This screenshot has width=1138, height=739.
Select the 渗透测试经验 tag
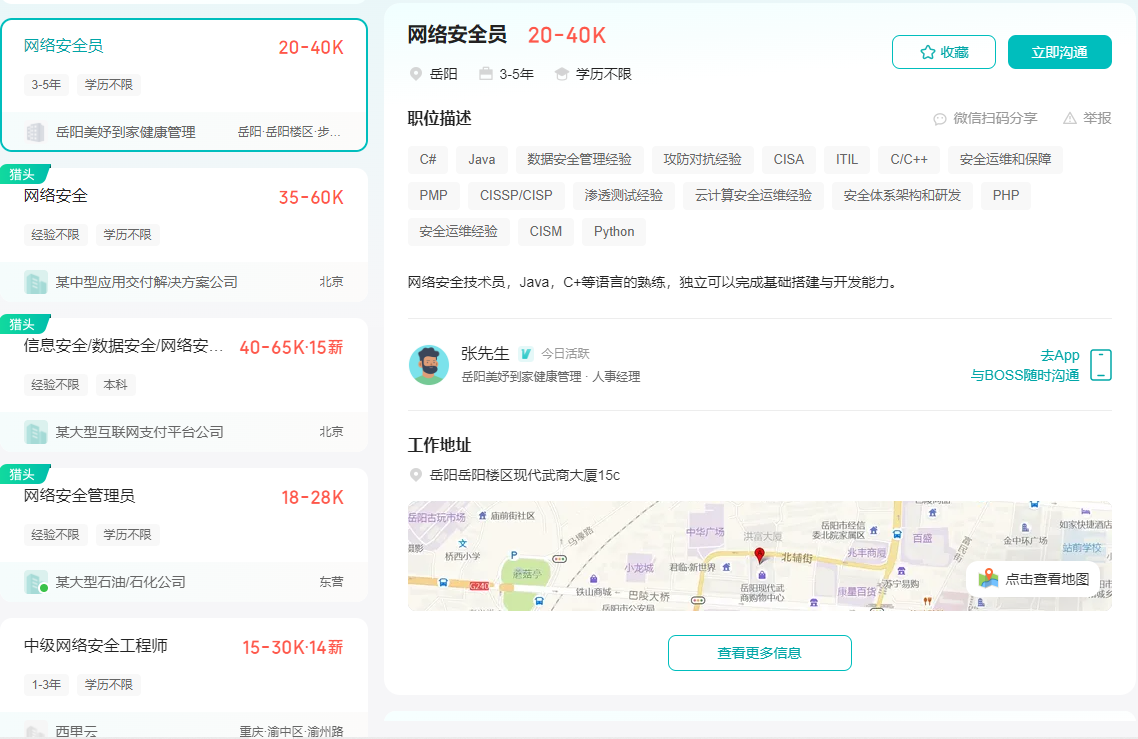click(623, 195)
